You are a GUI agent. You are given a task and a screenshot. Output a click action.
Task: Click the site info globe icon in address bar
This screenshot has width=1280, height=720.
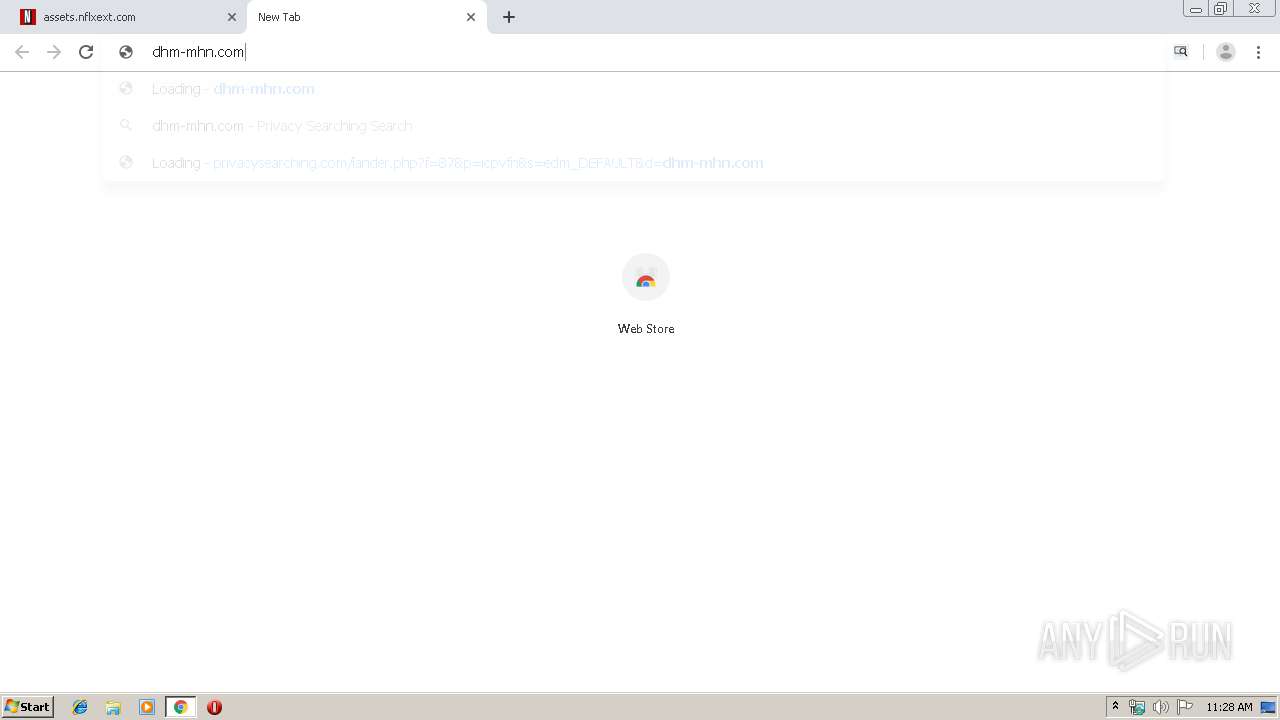coord(126,52)
